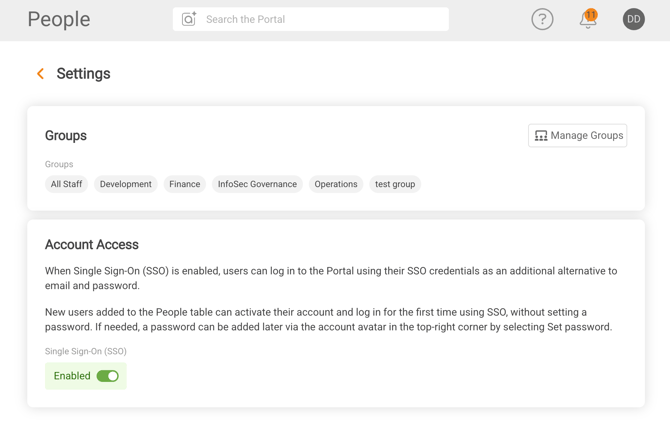The width and height of the screenshot is (670, 425).
Task: Select the Finance group chip
Action: tap(185, 184)
